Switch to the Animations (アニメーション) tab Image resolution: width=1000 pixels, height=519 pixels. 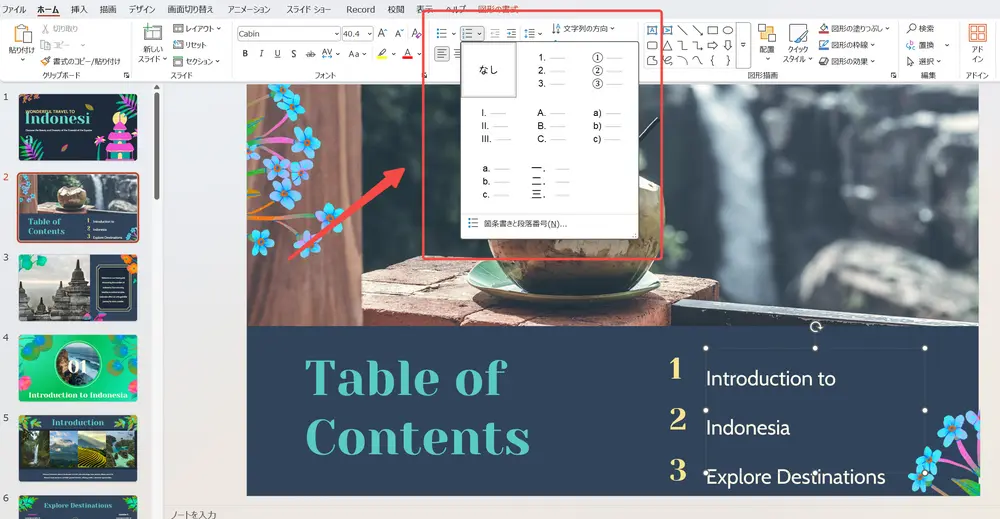[249, 10]
